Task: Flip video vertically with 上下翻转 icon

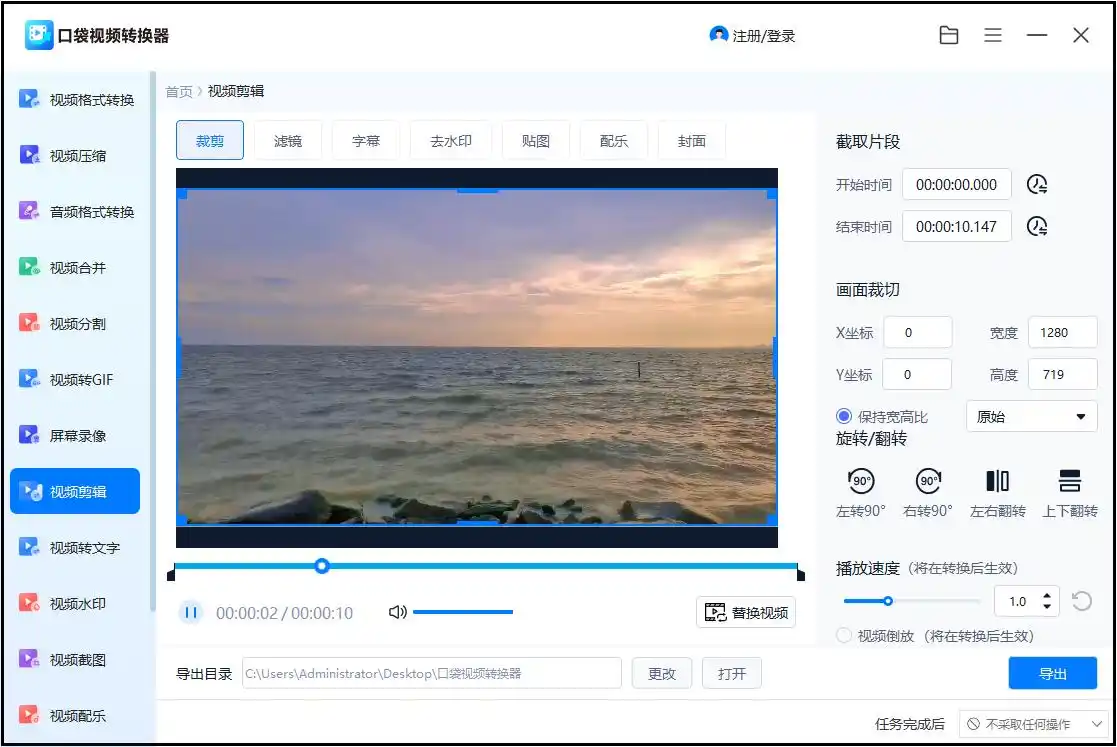Action: [x=1069, y=482]
